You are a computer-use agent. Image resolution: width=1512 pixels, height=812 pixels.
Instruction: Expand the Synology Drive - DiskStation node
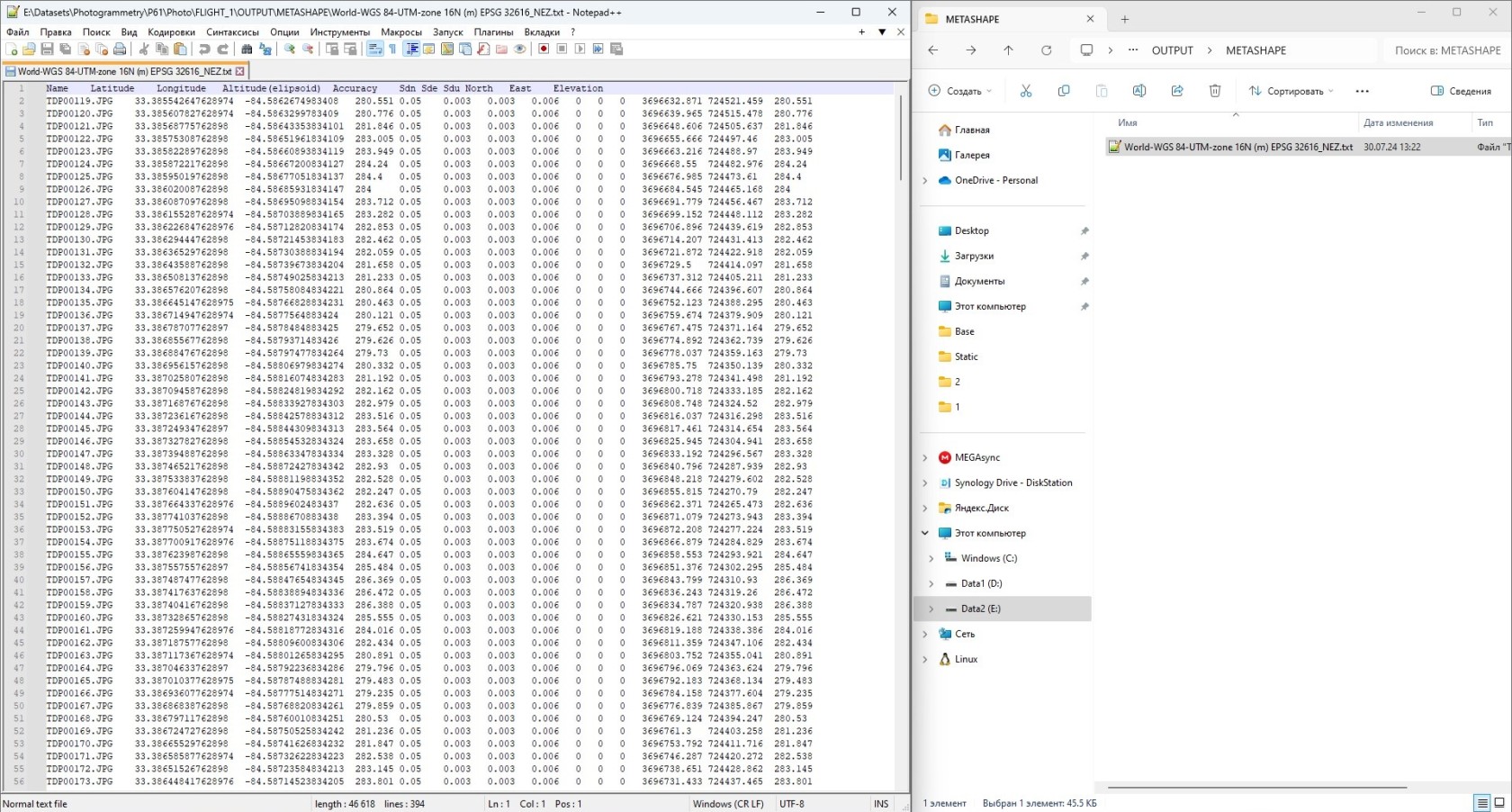tap(924, 483)
